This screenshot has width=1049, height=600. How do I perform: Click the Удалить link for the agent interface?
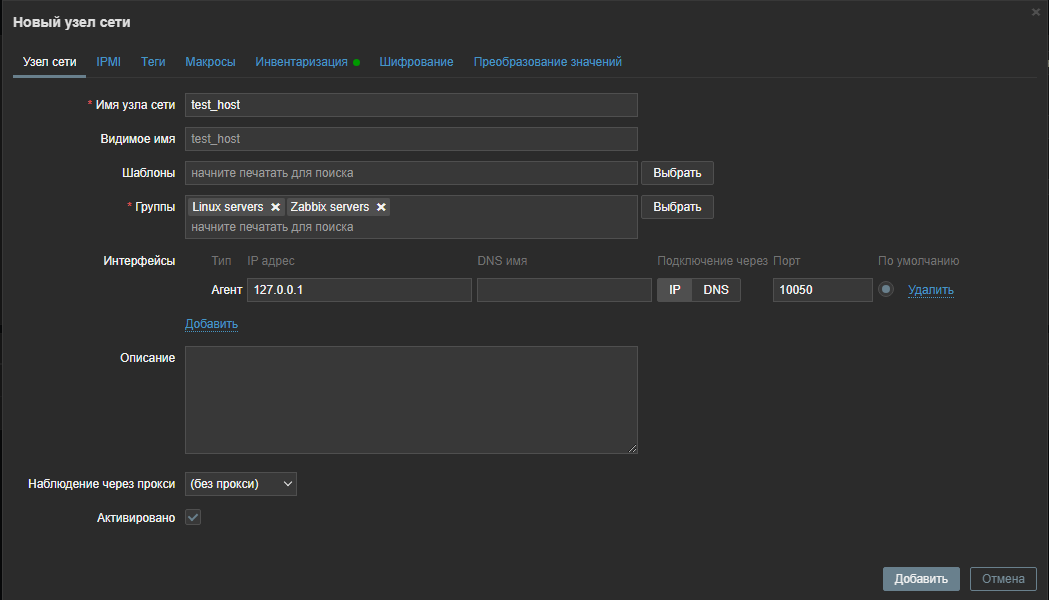tap(930, 290)
